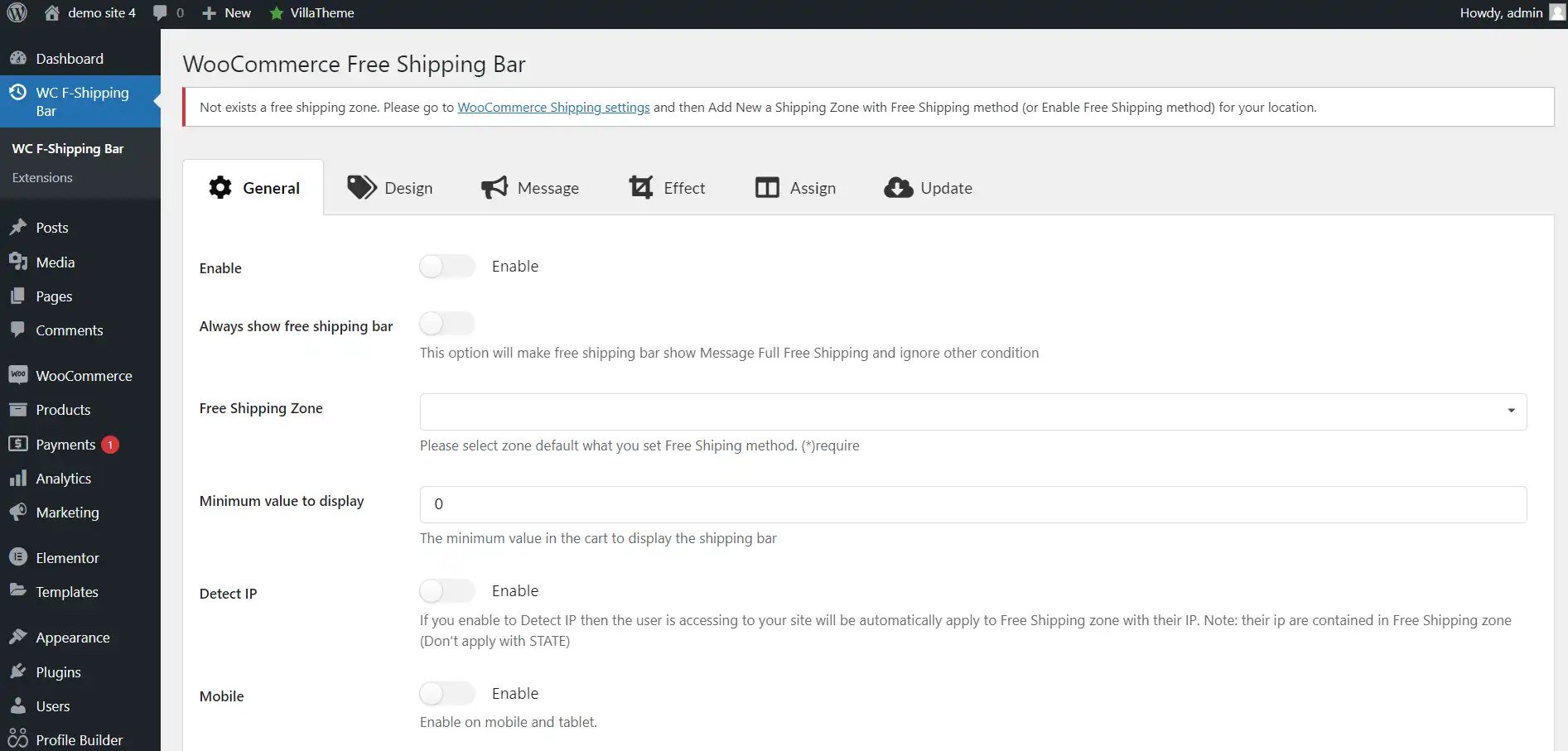Open Extensions submenu item

click(42, 177)
